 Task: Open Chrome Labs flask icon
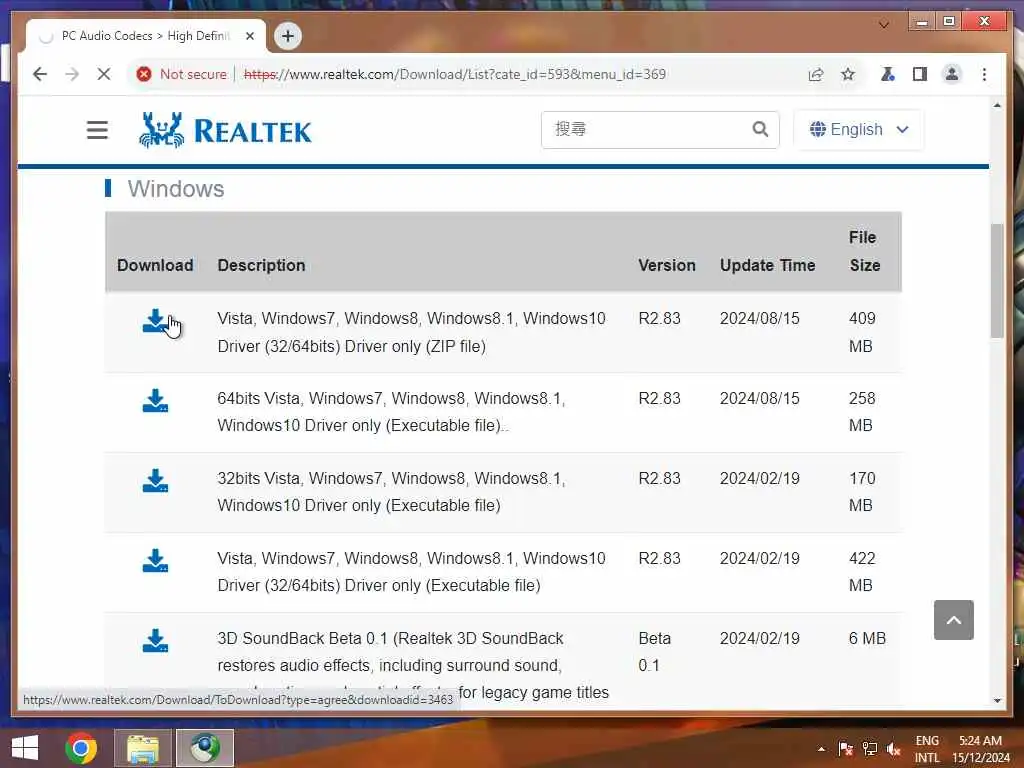pyautogui.click(x=888, y=74)
